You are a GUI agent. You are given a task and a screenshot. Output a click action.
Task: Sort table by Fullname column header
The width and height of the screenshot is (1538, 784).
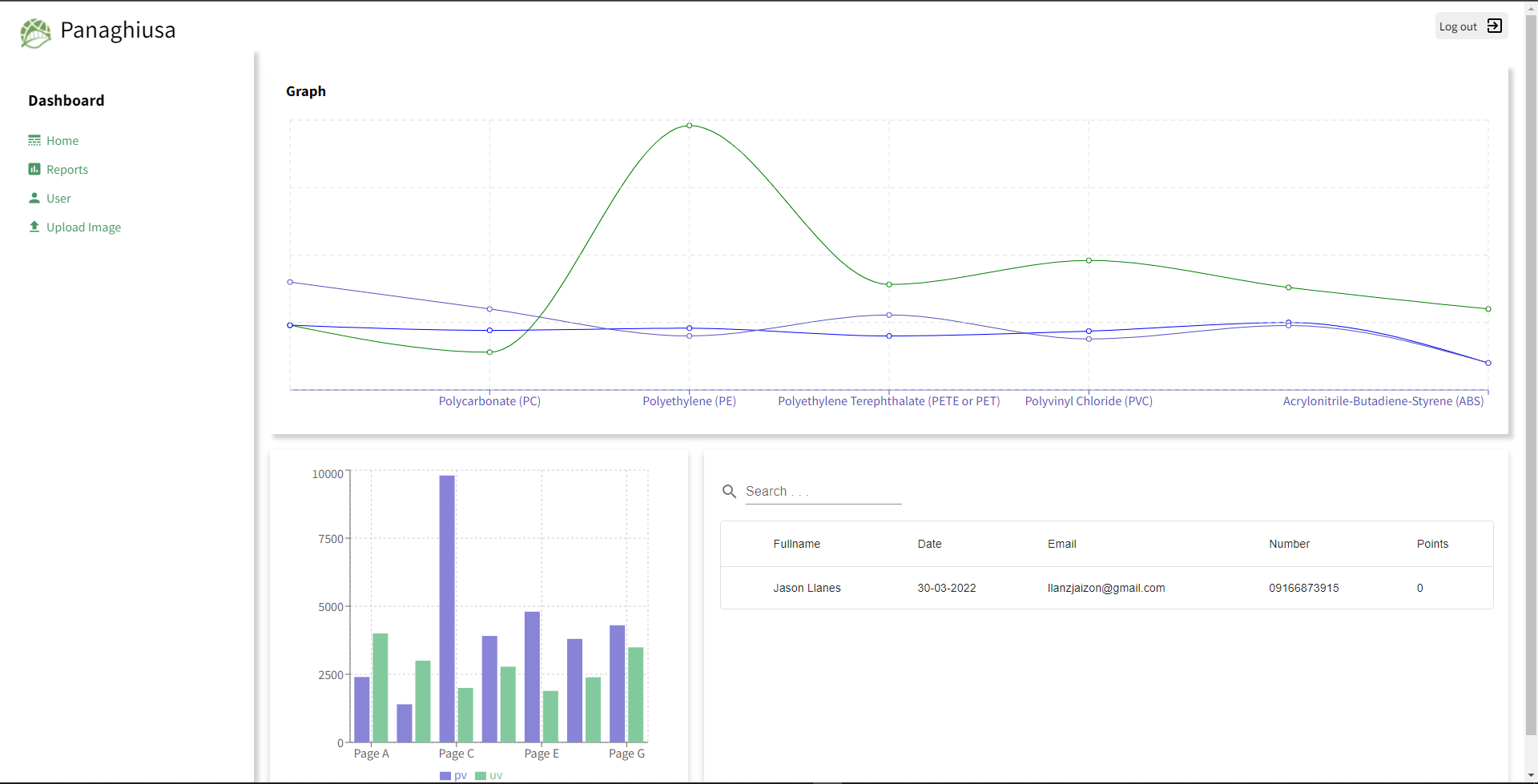[x=796, y=544]
